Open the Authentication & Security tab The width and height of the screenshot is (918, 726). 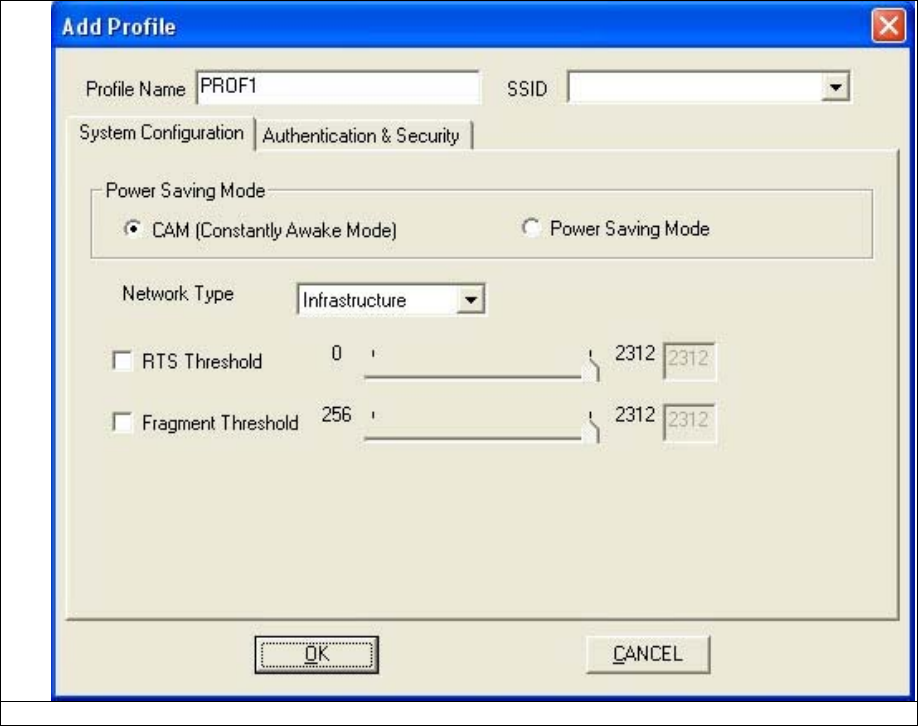click(362, 136)
